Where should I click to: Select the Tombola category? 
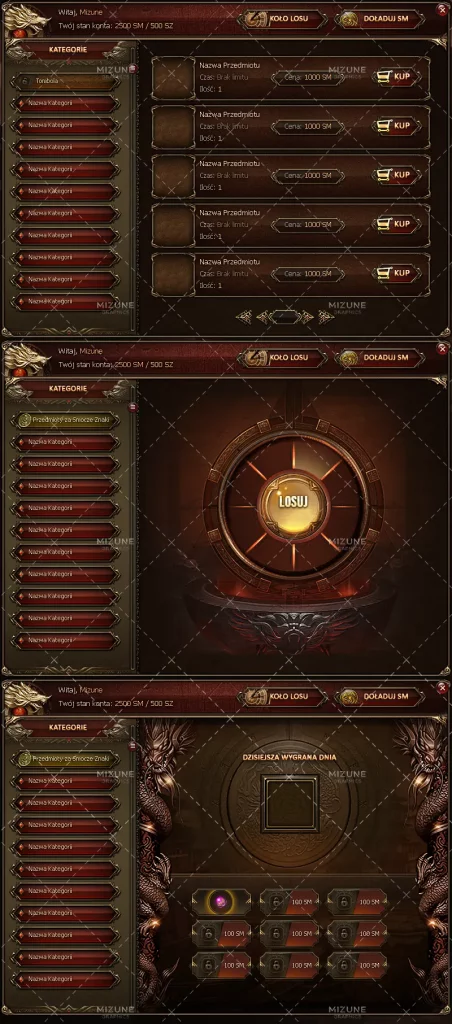tap(65, 81)
